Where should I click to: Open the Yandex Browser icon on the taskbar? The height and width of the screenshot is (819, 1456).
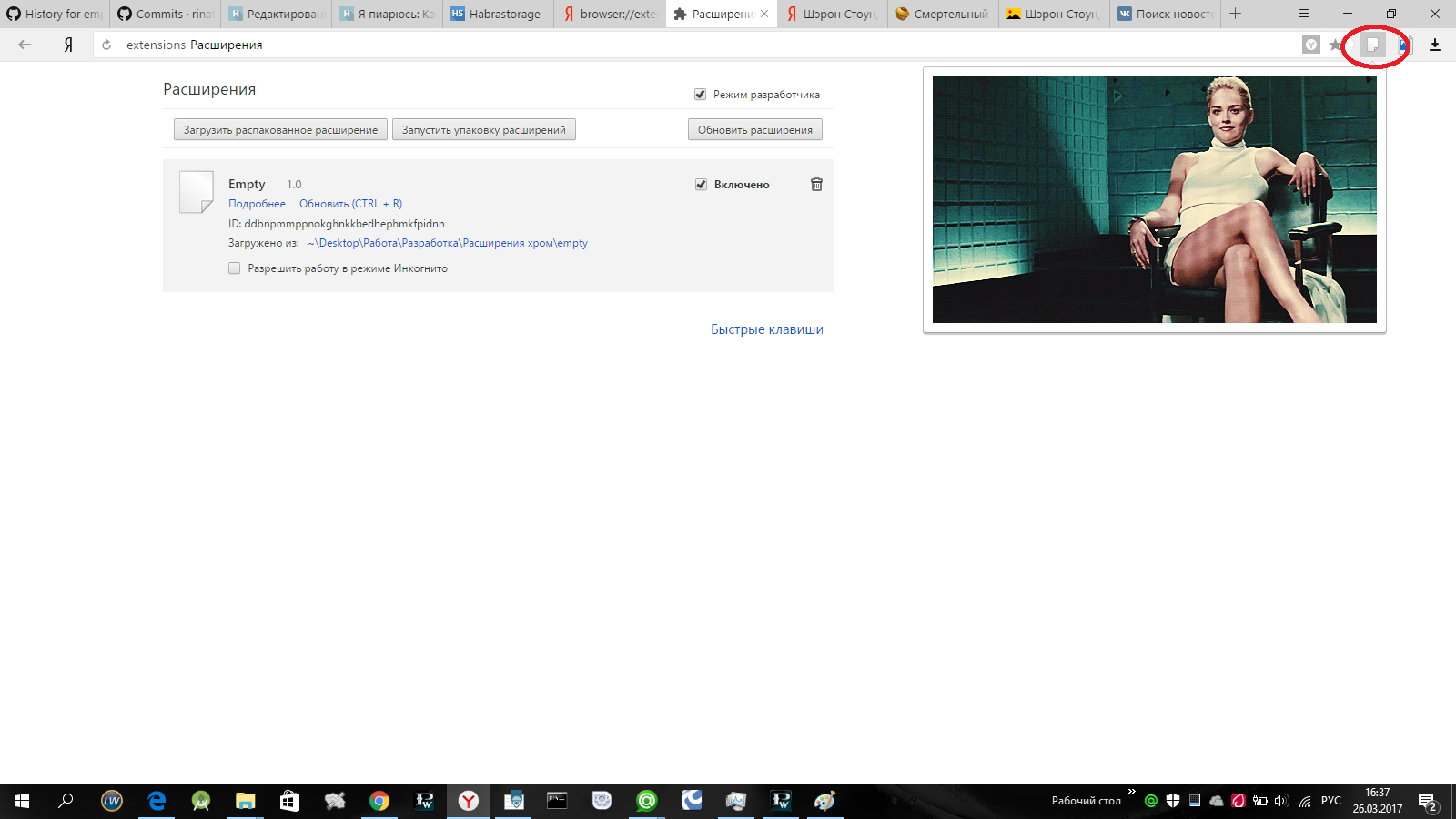tap(468, 801)
